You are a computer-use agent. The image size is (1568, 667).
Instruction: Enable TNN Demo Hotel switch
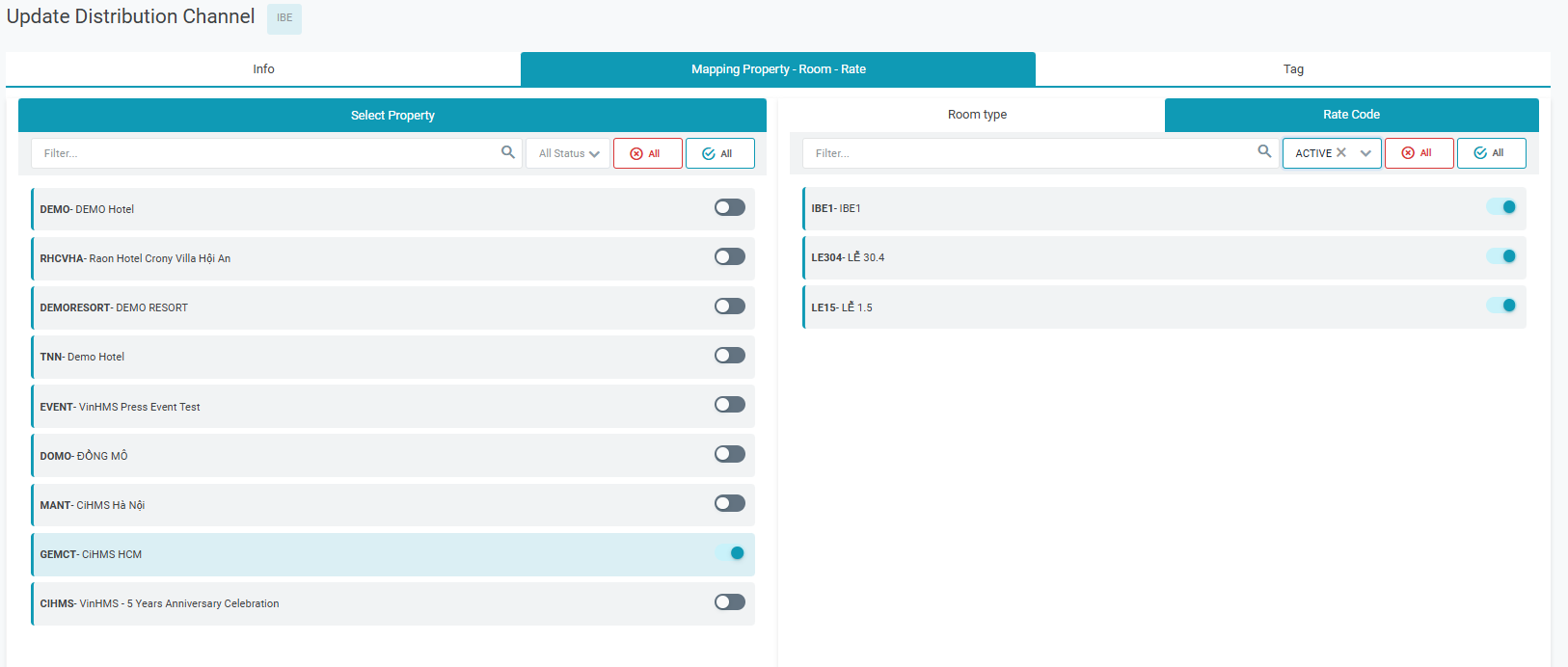(730, 356)
